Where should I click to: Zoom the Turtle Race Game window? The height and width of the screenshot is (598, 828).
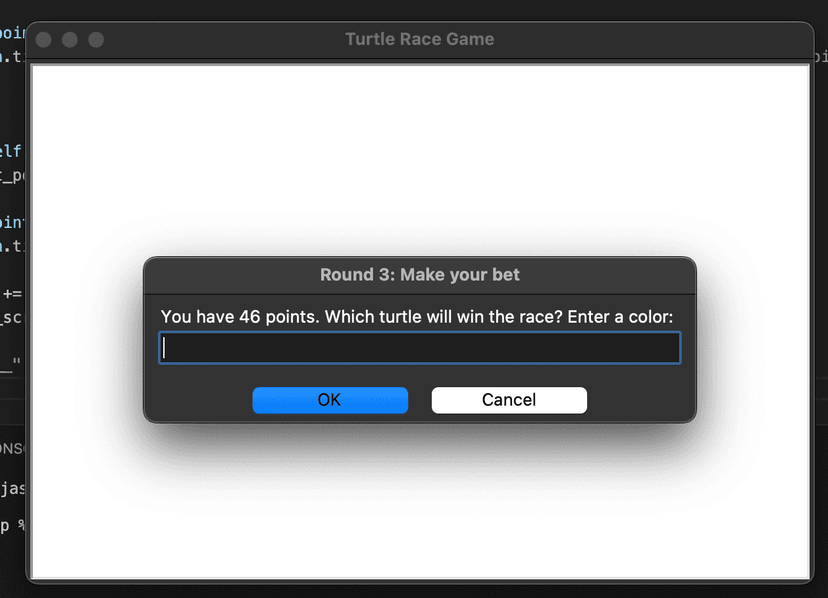tap(96, 40)
